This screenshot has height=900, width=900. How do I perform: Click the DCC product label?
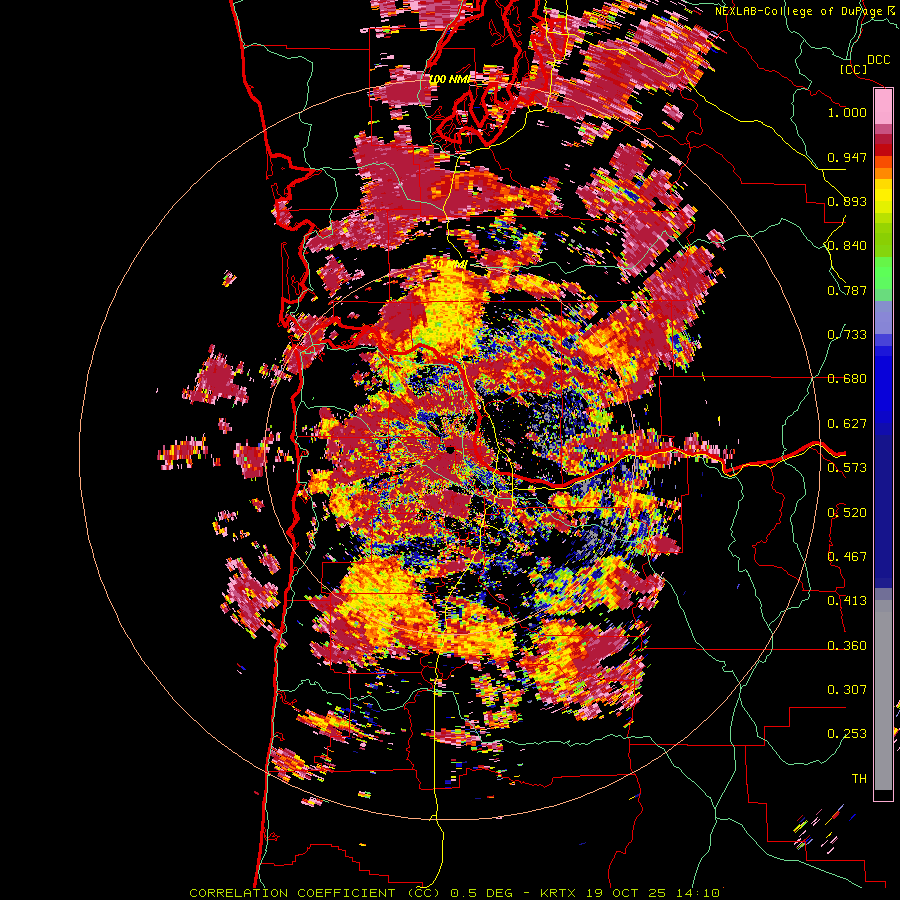pos(878,60)
